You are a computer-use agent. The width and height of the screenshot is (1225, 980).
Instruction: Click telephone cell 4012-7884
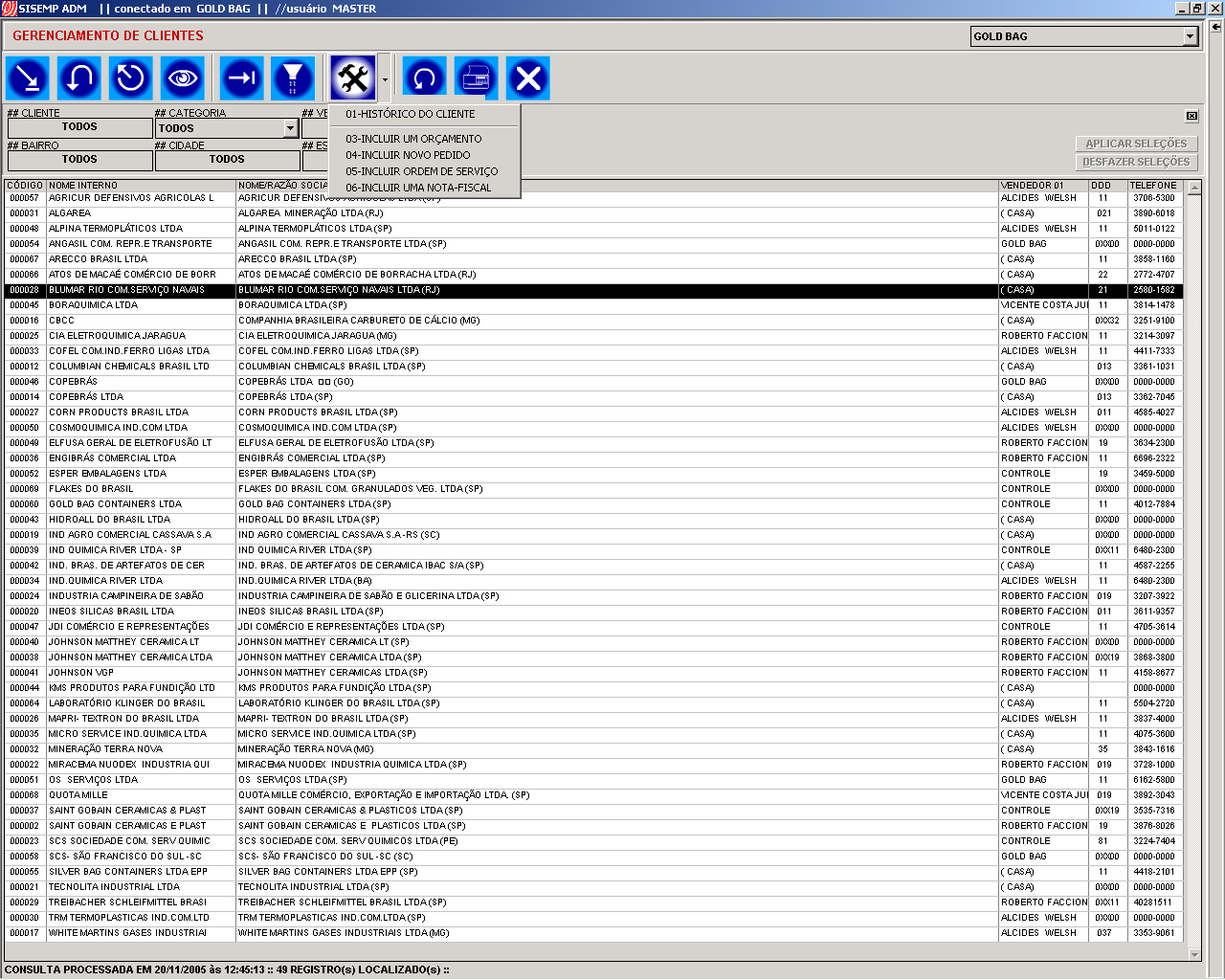point(1155,504)
